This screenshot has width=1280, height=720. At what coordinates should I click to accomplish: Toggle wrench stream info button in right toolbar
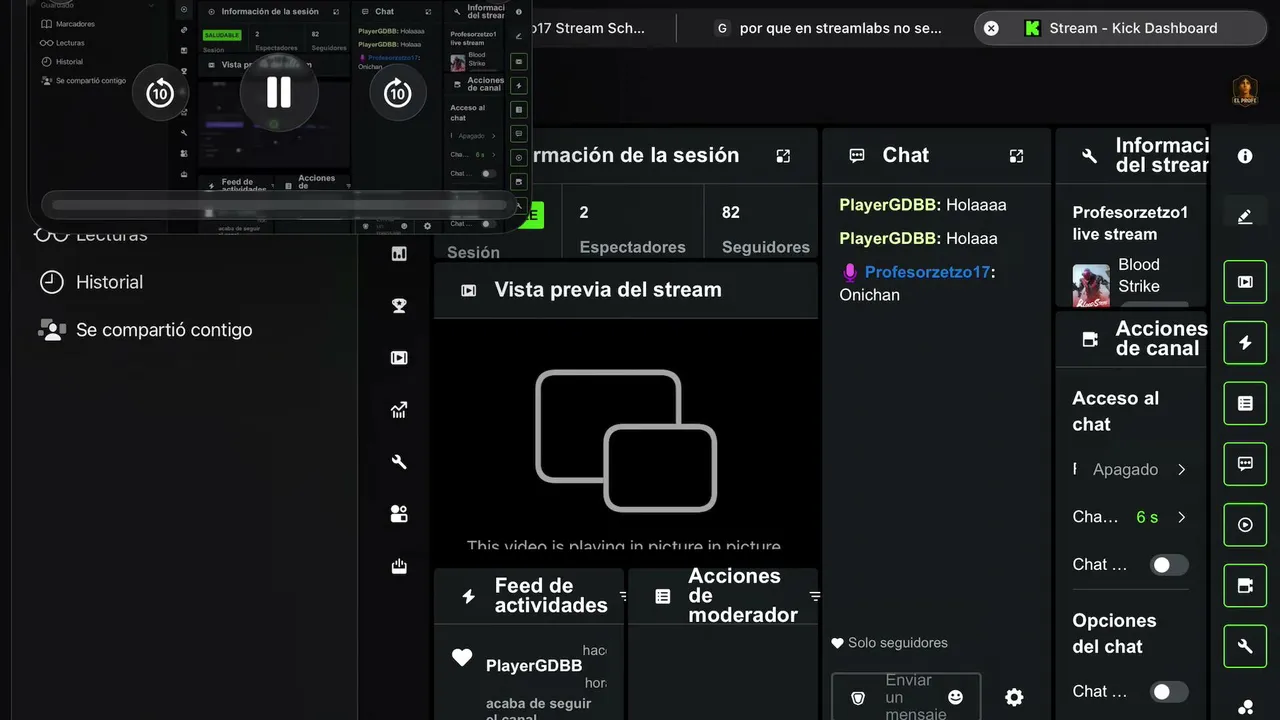1245,646
